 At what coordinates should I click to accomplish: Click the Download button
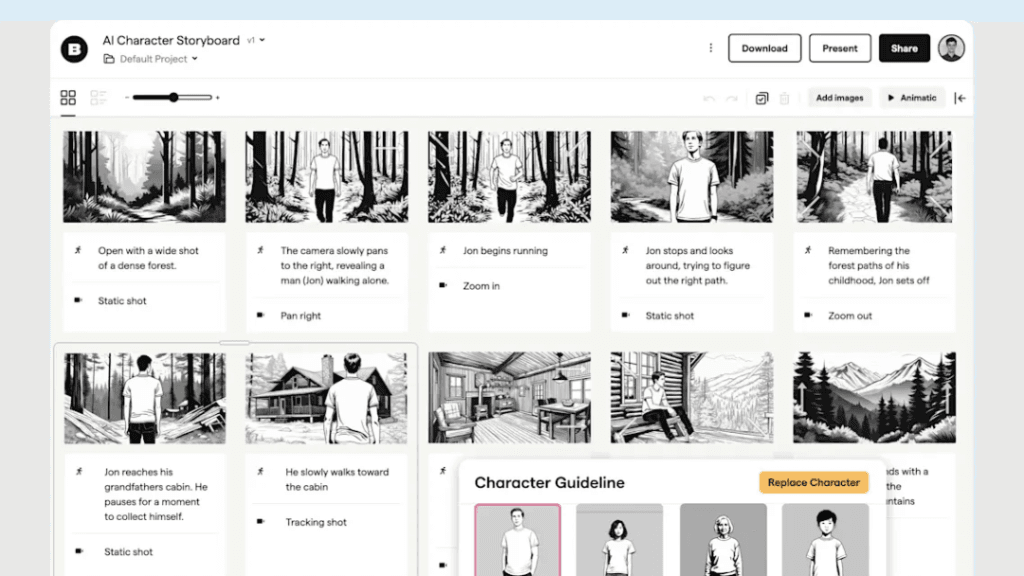[x=764, y=48]
